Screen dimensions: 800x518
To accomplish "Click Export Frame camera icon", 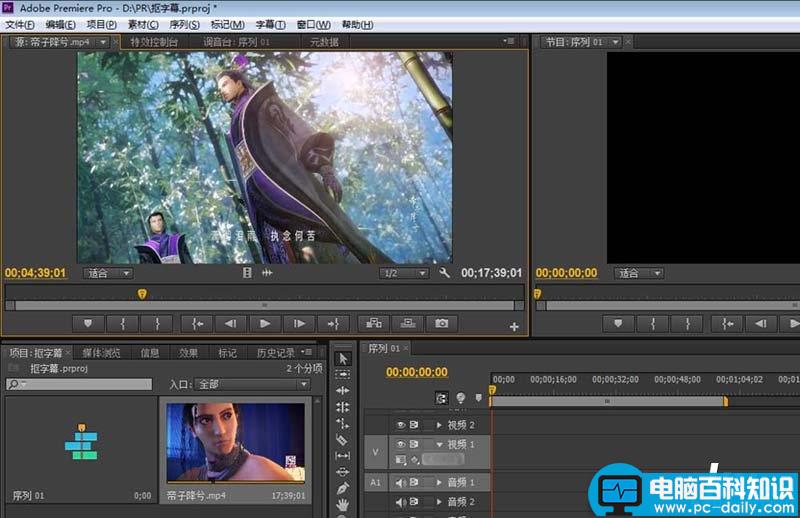I will (x=441, y=323).
